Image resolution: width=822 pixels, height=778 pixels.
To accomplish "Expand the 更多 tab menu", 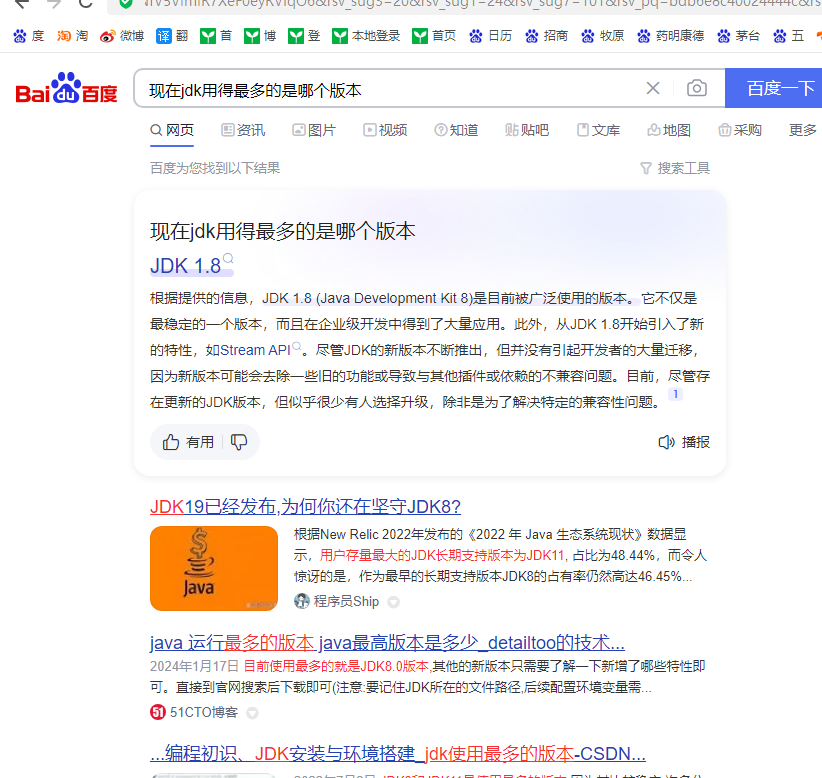I will 803,130.
